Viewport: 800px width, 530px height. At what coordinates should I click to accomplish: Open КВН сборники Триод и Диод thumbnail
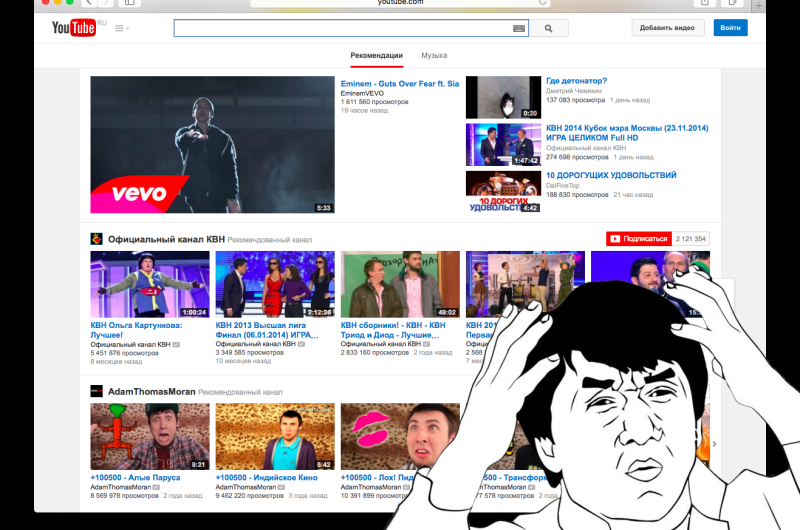coord(400,284)
